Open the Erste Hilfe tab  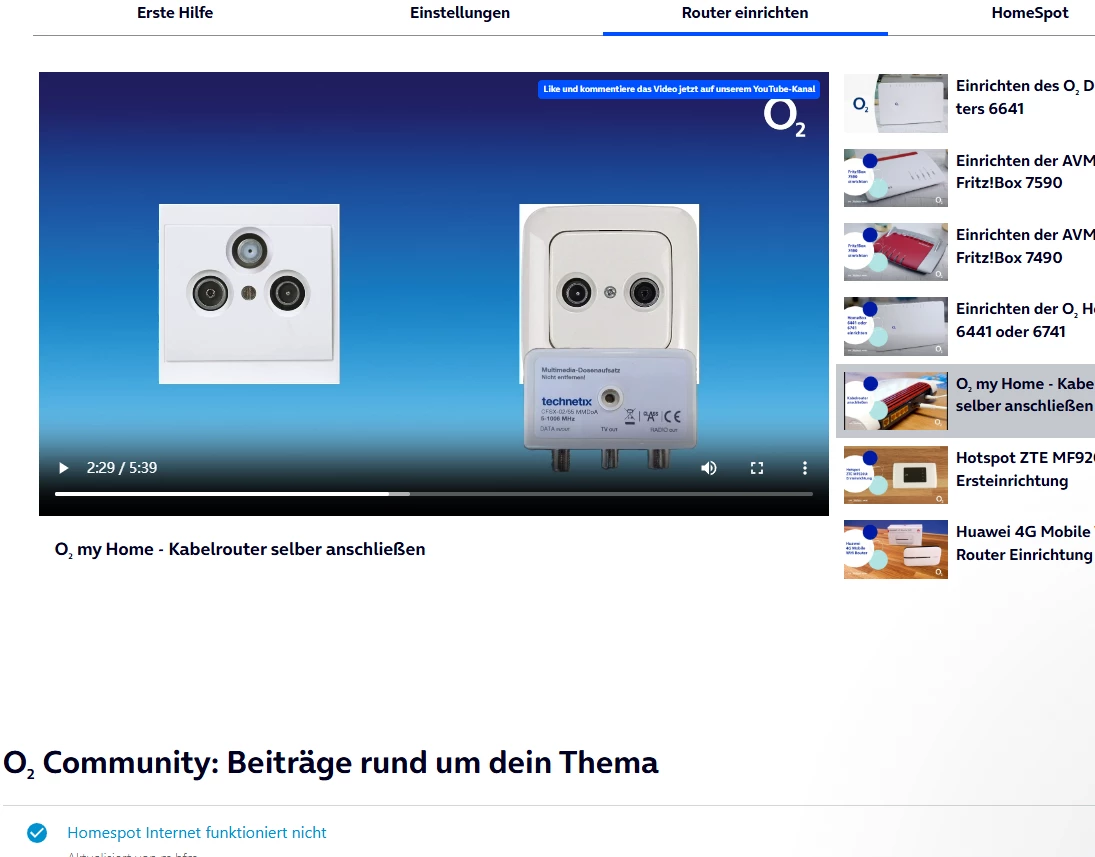coord(175,13)
